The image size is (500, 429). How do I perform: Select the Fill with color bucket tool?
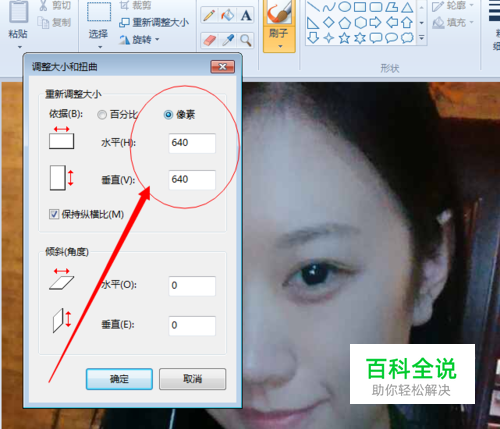pos(227,15)
